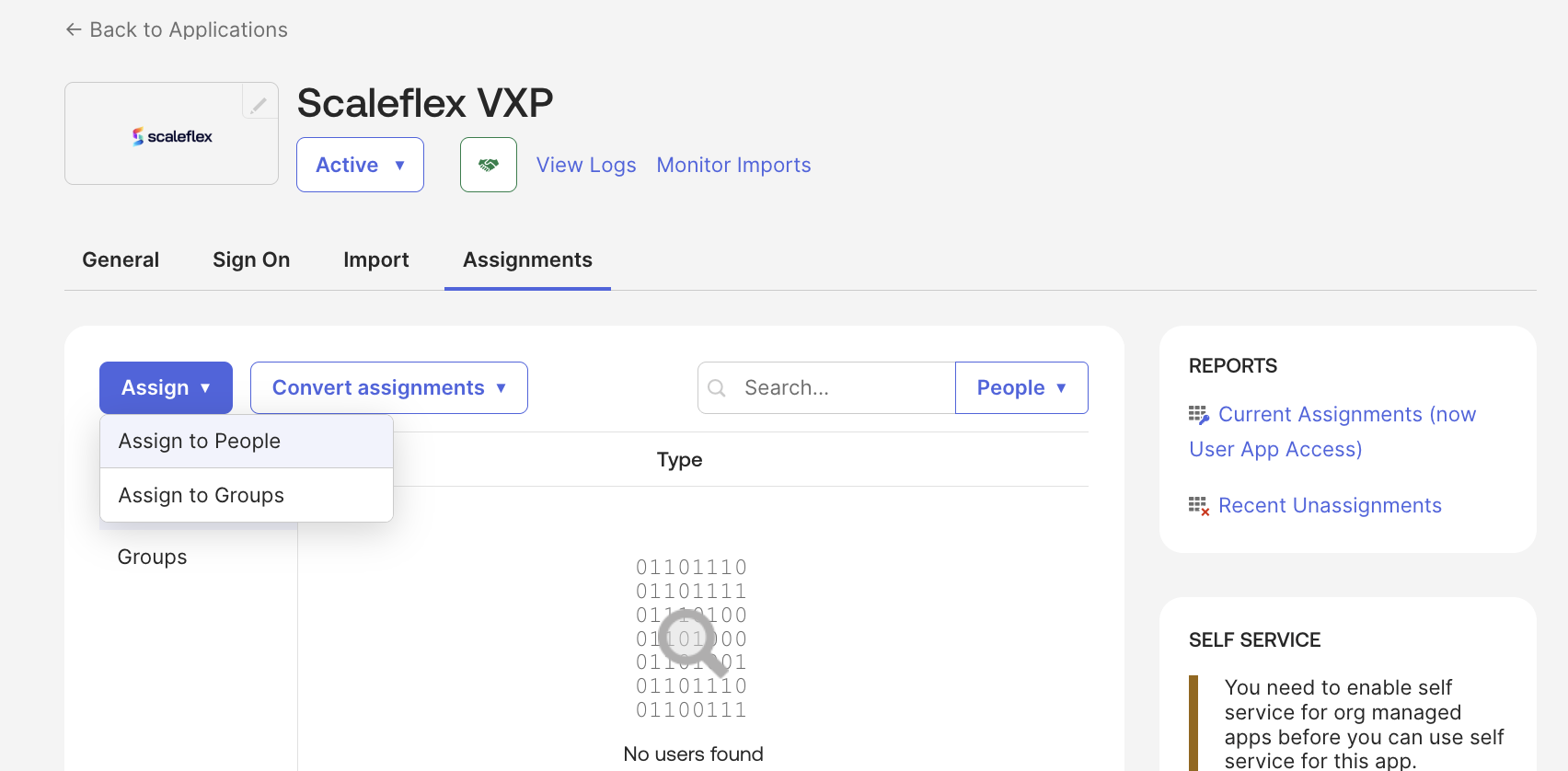Click the green handshake icon button
Screen dimensions: 1568x771
[488, 165]
